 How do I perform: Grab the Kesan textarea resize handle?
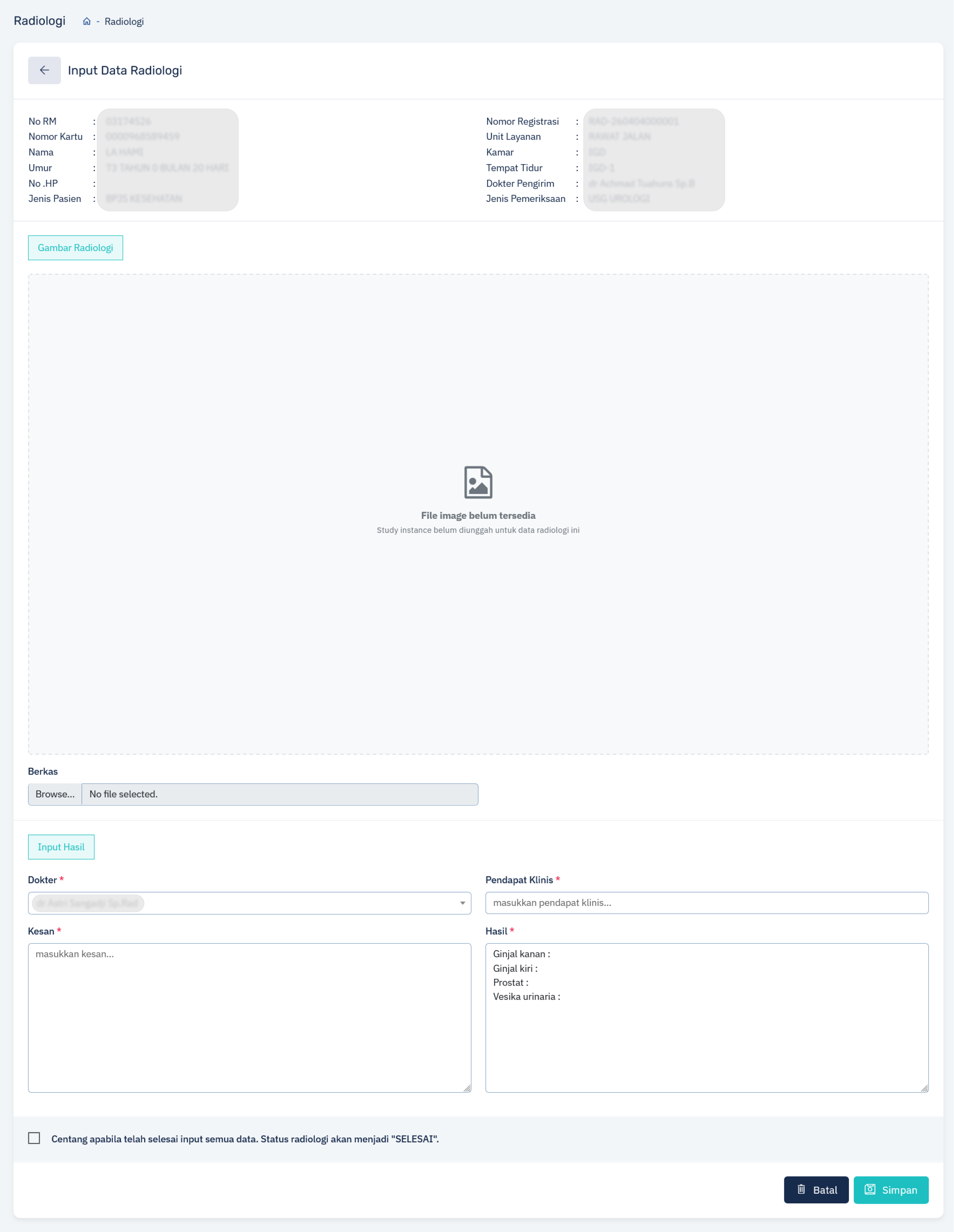tap(467, 1089)
